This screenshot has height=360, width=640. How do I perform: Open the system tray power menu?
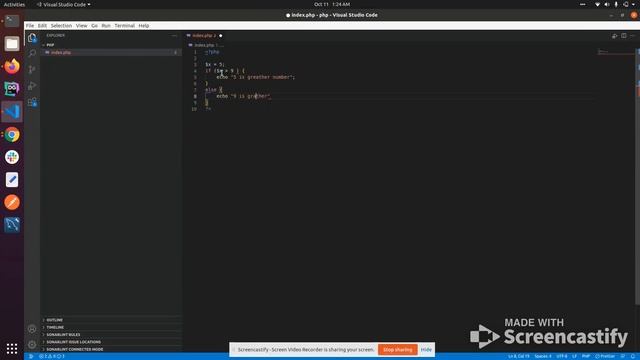tap(634, 4)
